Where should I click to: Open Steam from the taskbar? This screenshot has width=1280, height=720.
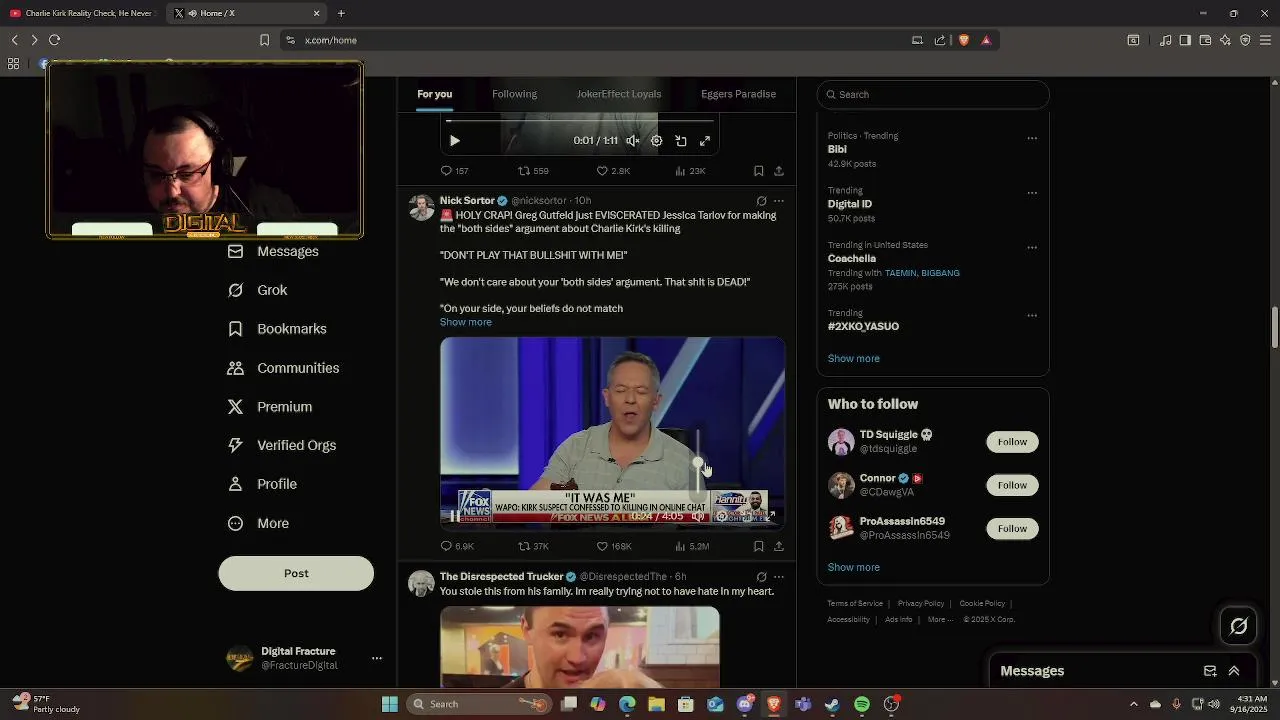pyautogui.click(x=832, y=704)
